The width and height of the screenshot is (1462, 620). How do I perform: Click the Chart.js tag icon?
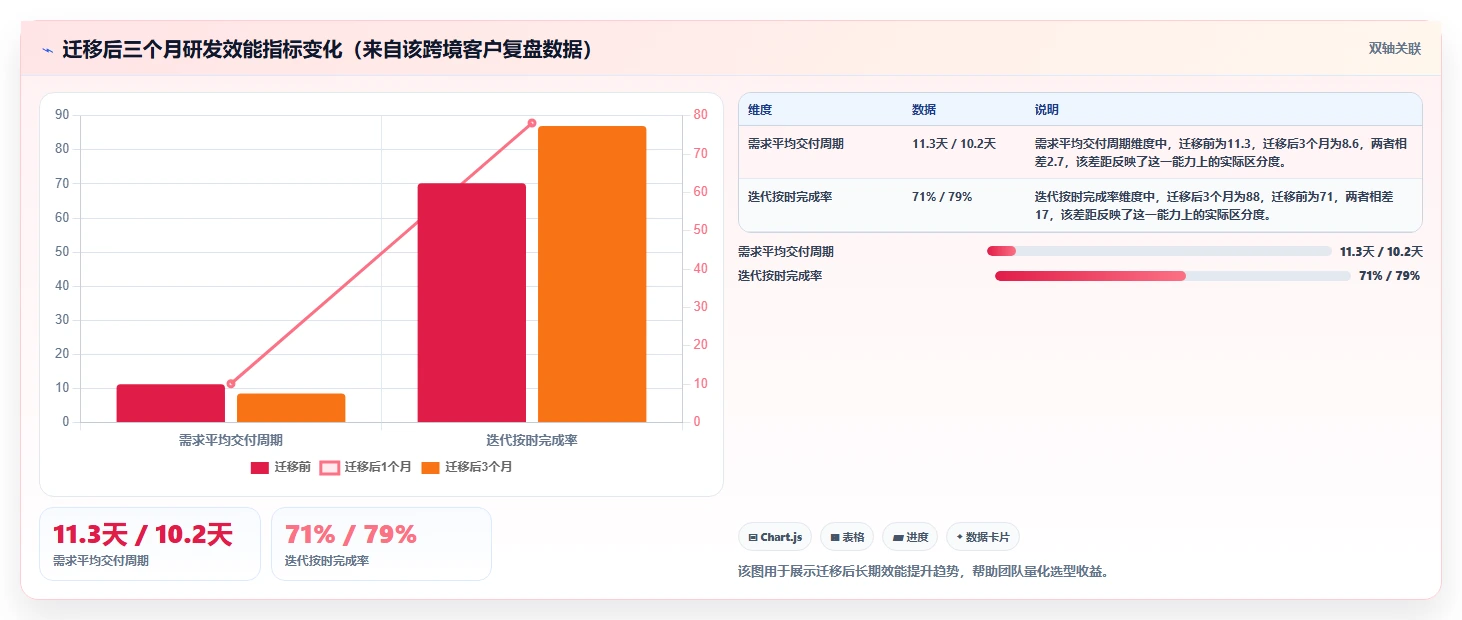pyautogui.click(x=752, y=538)
